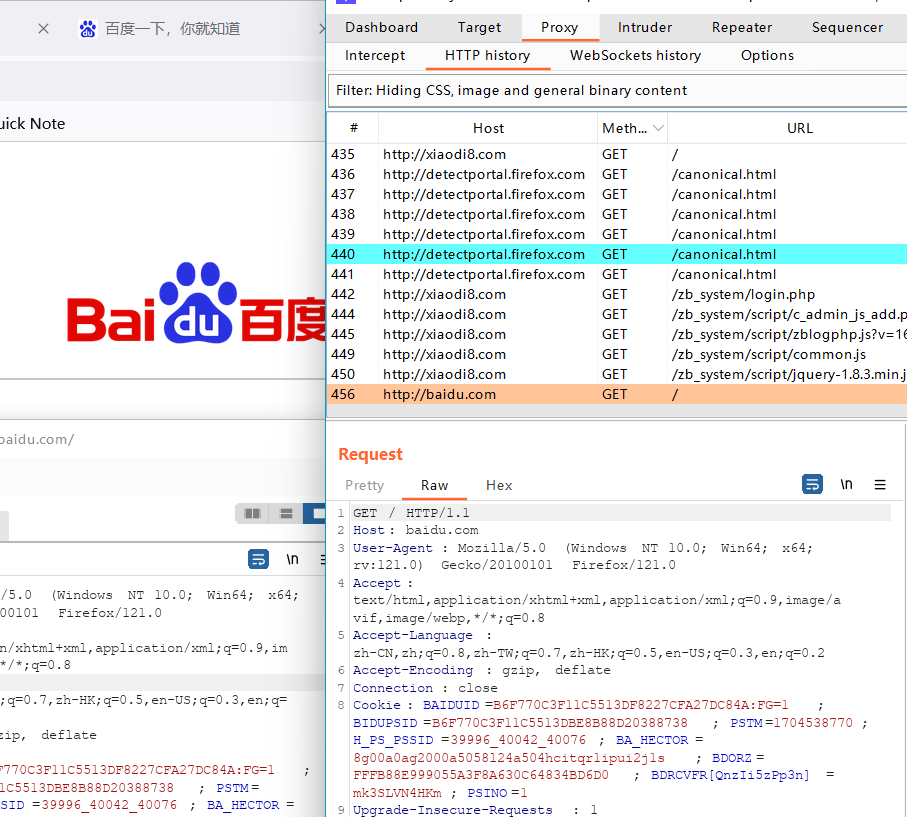Sort history by the URL column header
The width and height of the screenshot is (907, 817).
click(x=799, y=128)
